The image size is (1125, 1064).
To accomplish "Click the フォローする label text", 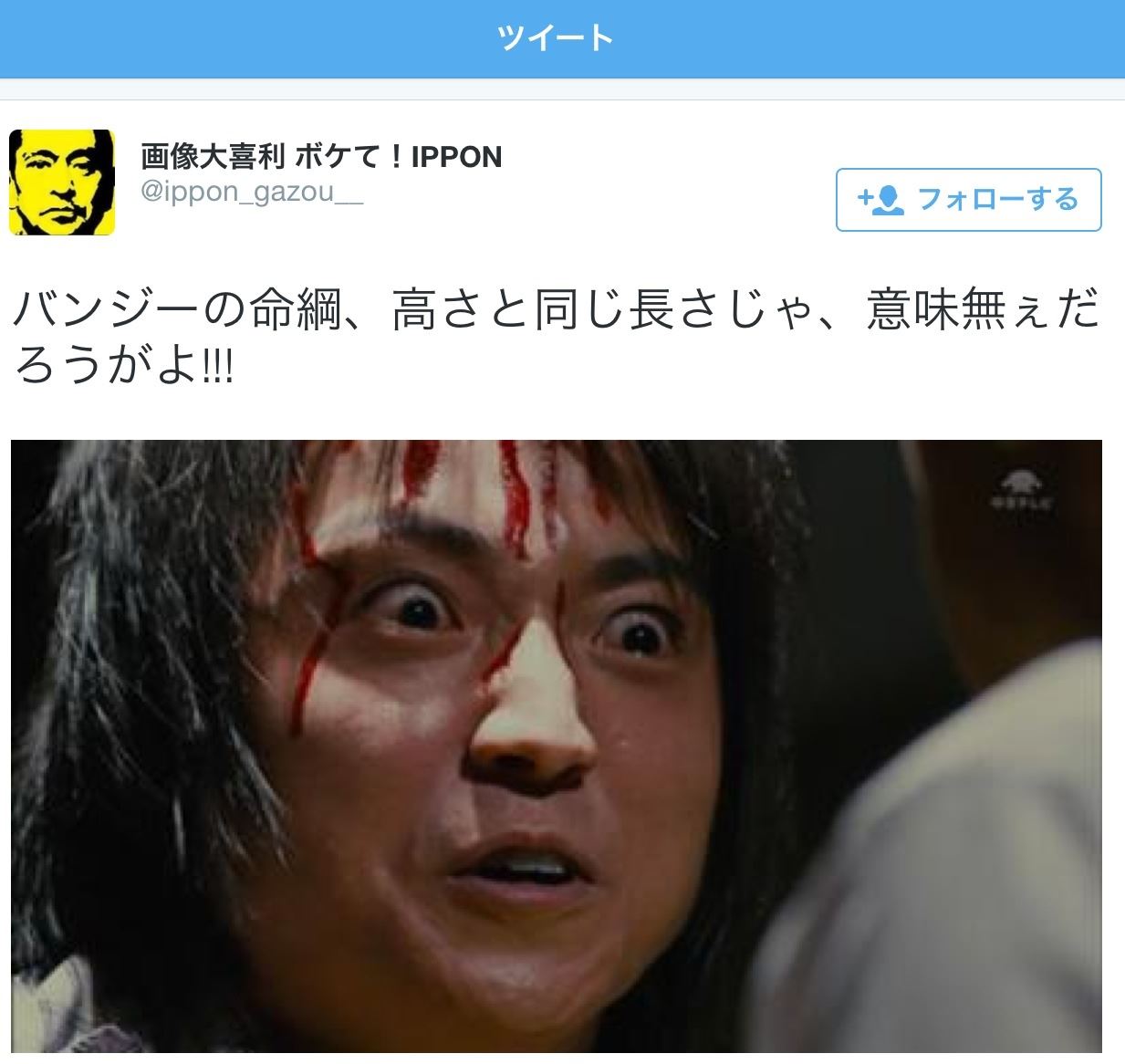I will point(998,200).
